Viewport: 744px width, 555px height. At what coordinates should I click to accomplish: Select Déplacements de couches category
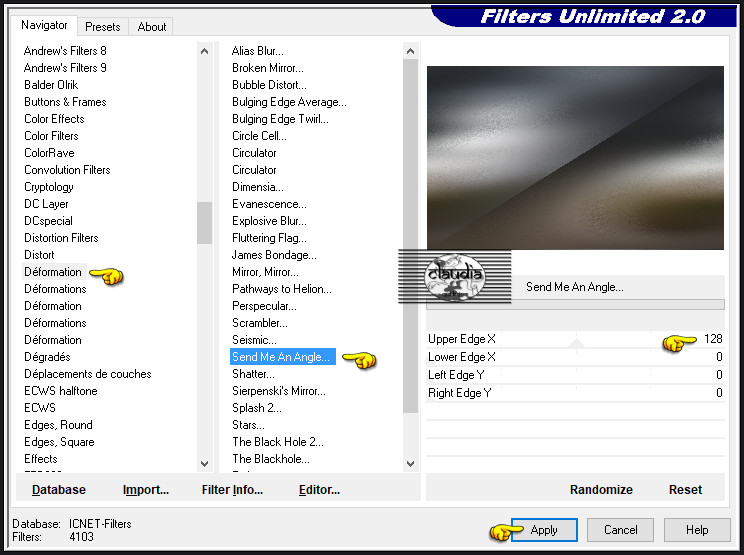[x=88, y=374]
